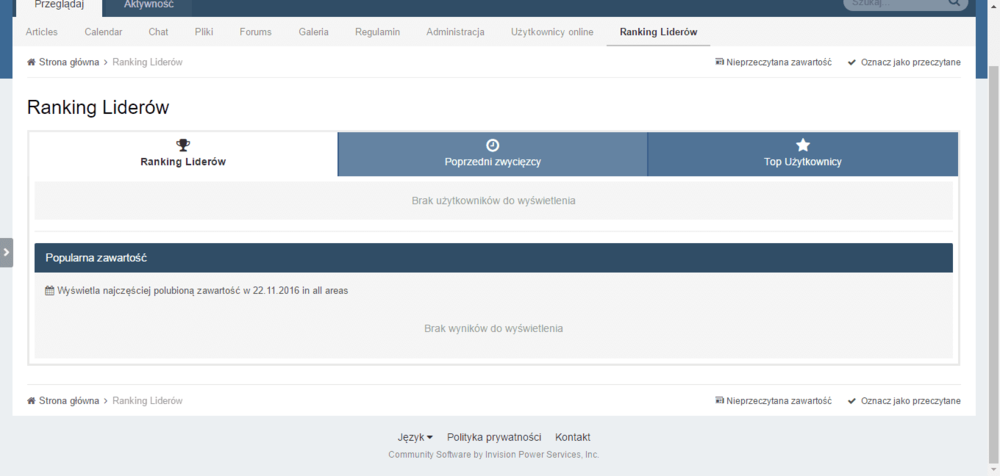This screenshot has height=476, width=1000.
Task: Click the star icon for Top Użytkownicy
Action: [802, 145]
